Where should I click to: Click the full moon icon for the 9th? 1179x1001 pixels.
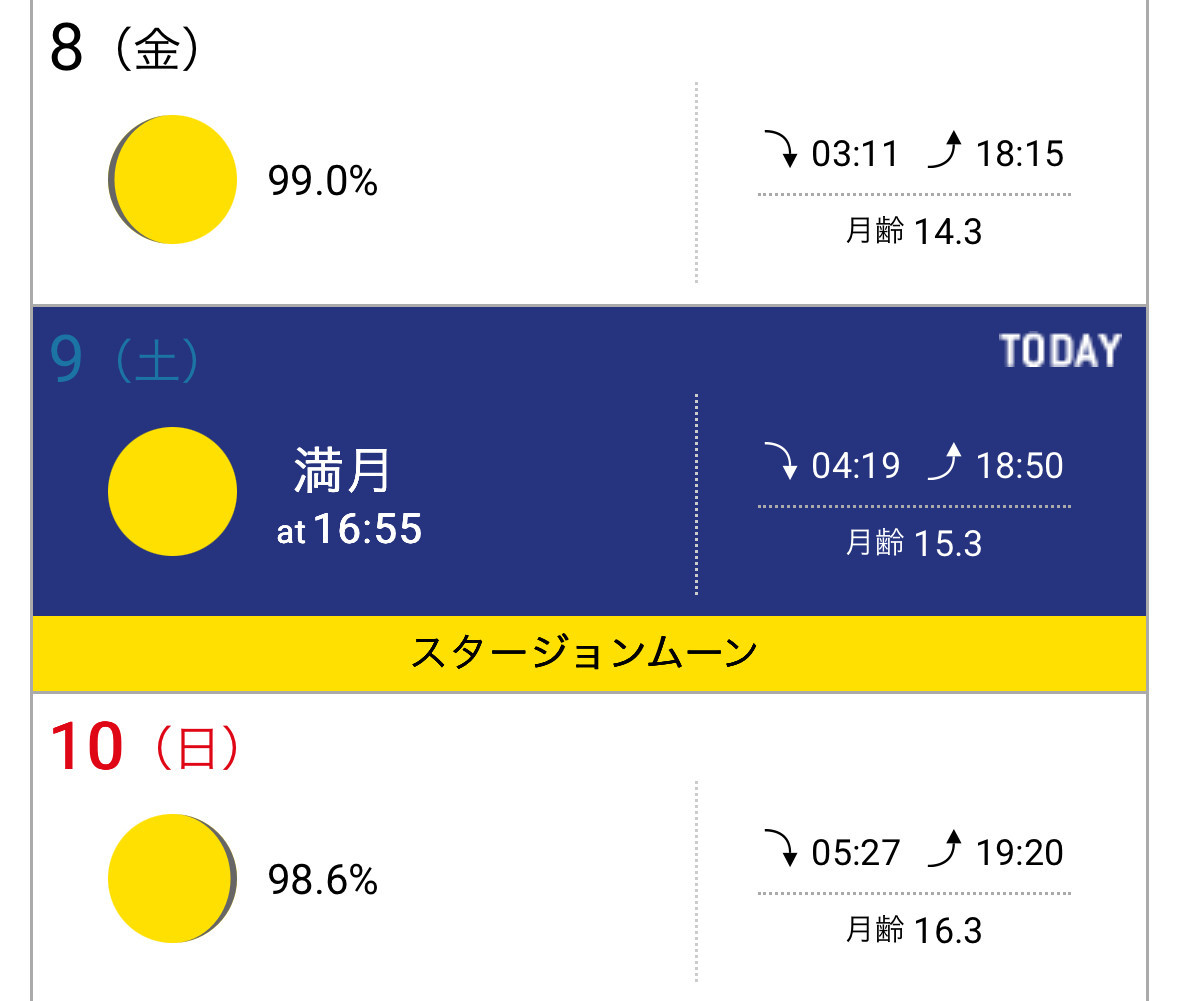pyautogui.click(x=172, y=491)
